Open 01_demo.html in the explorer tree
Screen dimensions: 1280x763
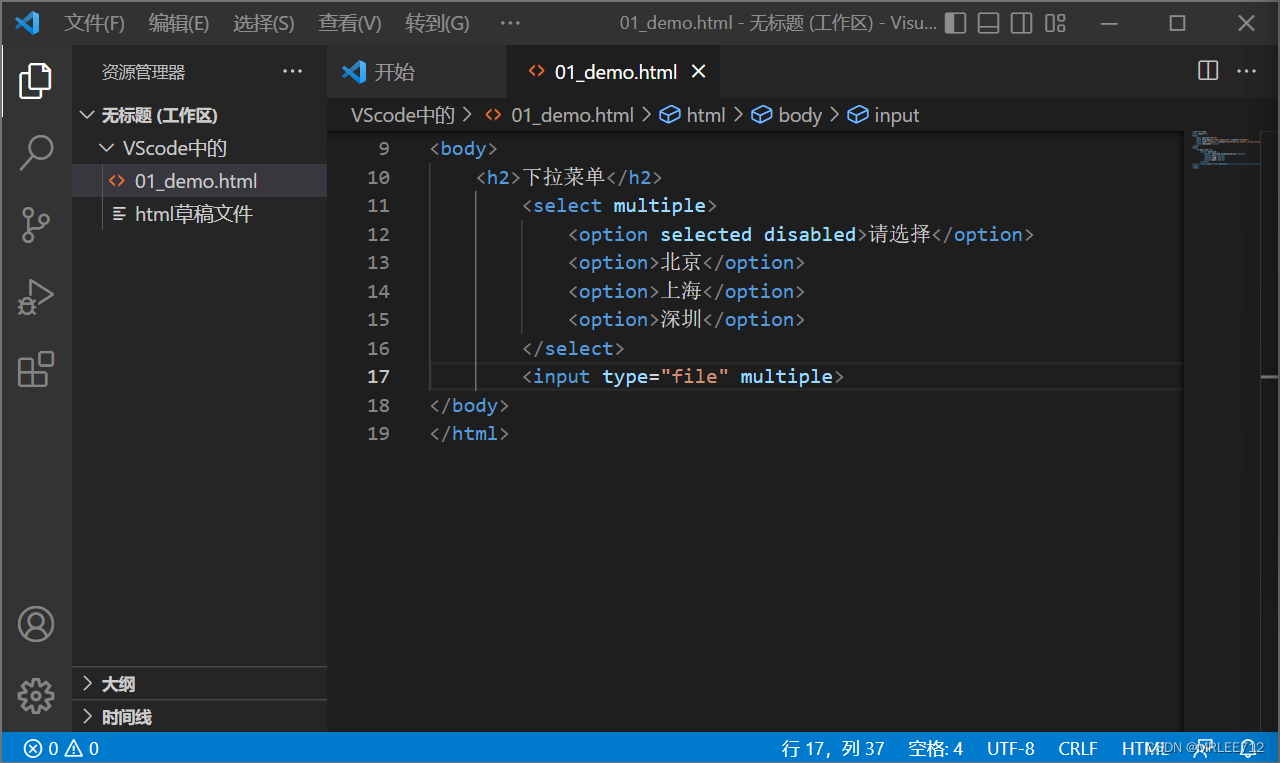200,181
